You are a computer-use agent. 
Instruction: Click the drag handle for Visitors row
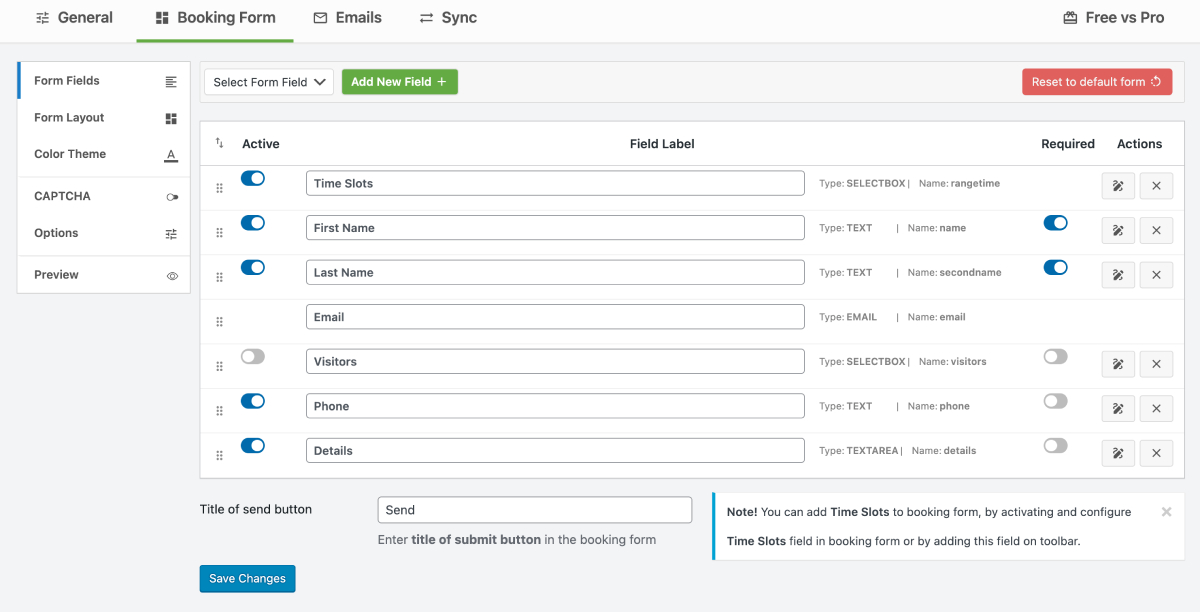220,367
